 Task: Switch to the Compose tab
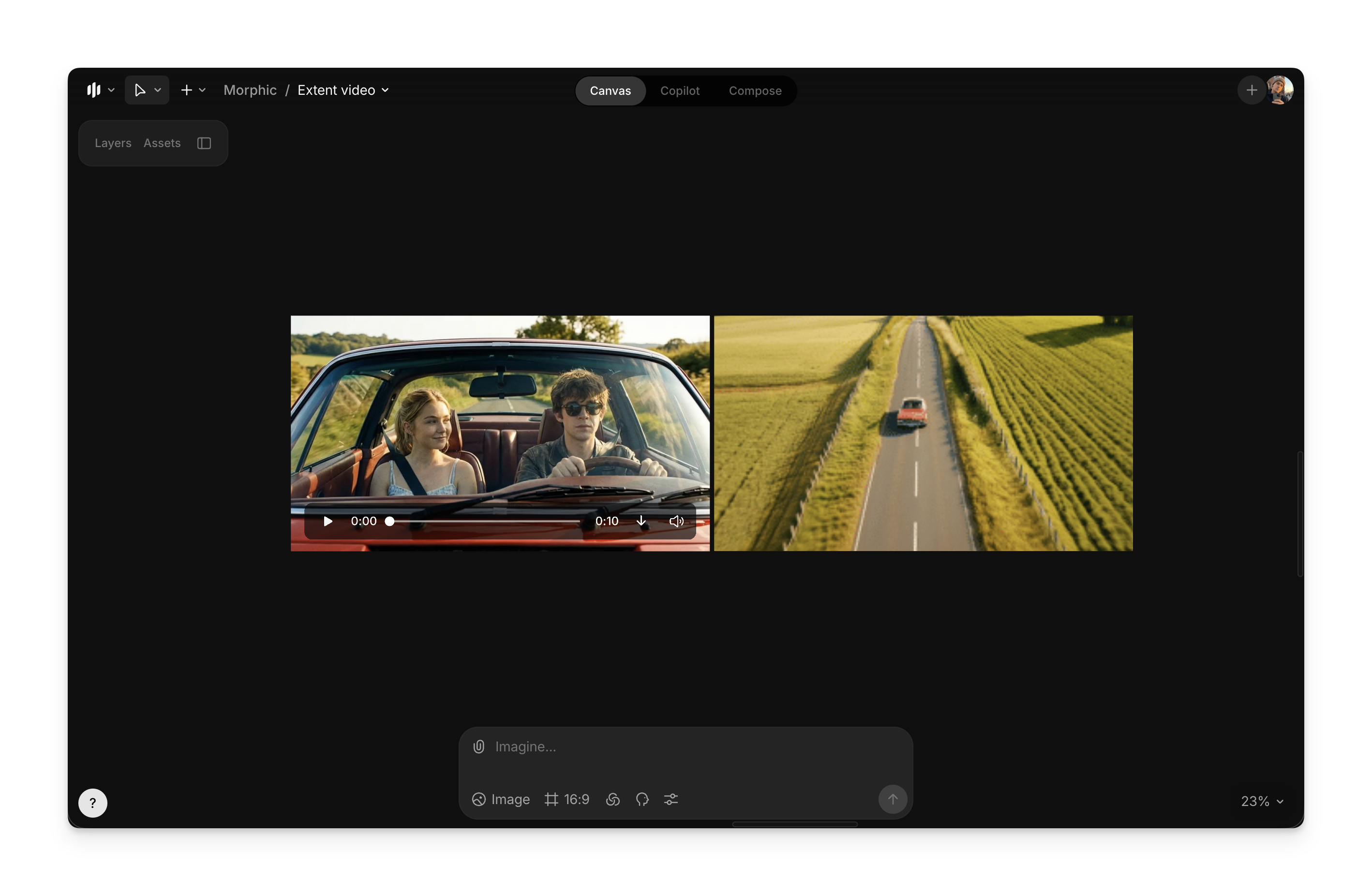(x=755, y=91)
